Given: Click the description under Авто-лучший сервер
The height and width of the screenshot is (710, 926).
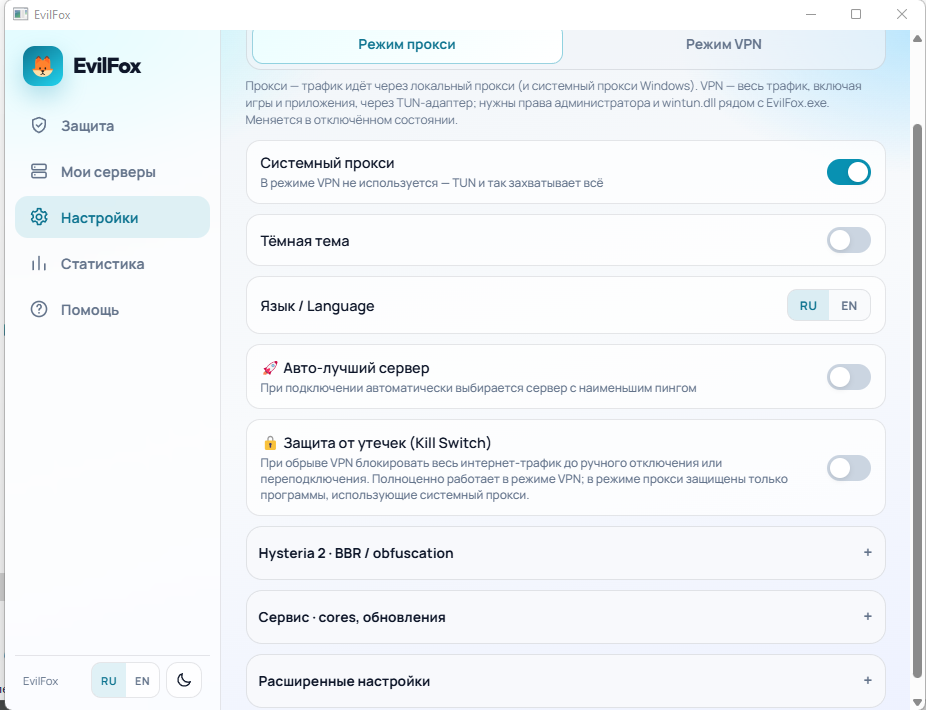Looking at the screenshot, I should (478, 388).
